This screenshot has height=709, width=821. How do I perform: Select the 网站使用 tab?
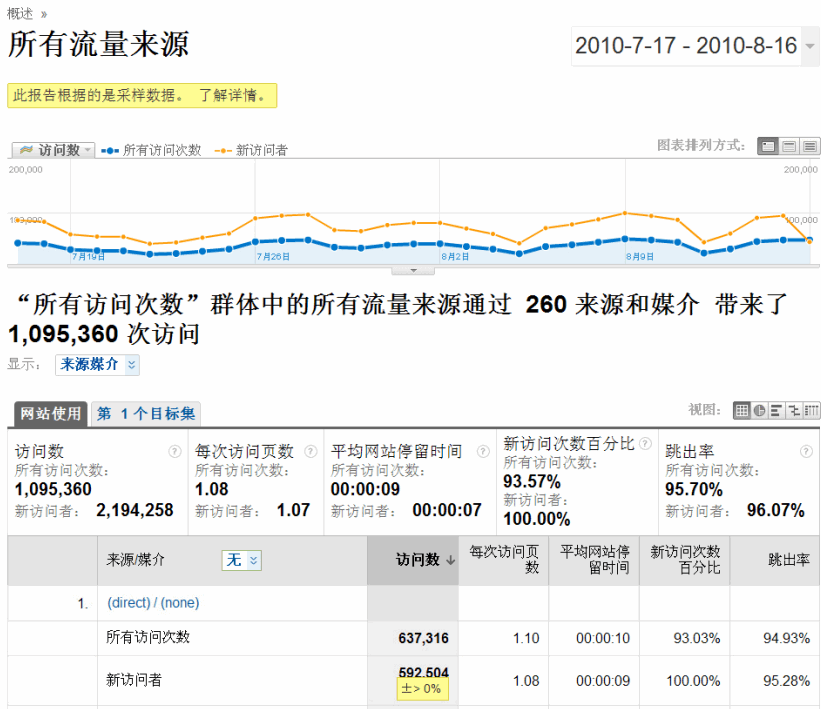point(50,414)
